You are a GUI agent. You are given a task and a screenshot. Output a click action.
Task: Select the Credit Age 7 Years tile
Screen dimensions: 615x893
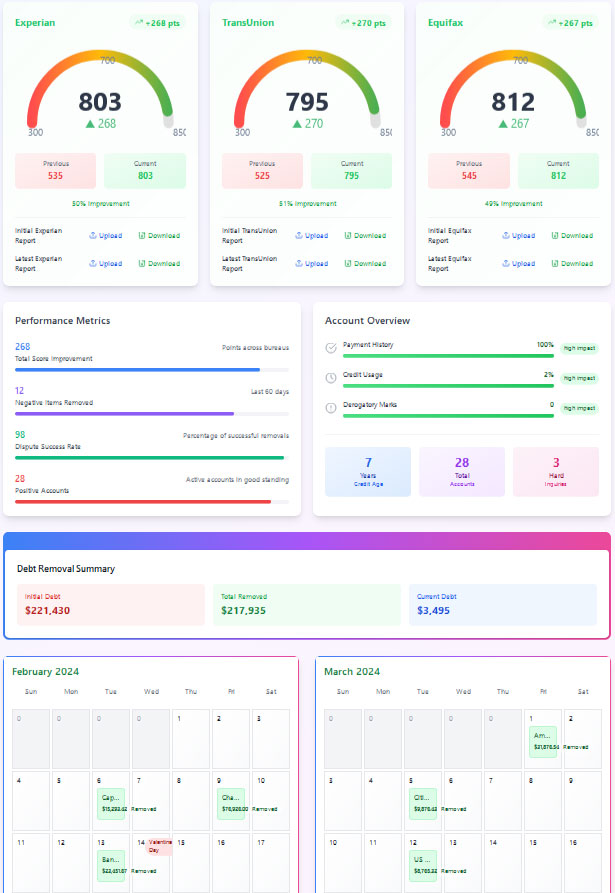pyautogui.click(x=368, y=471)
